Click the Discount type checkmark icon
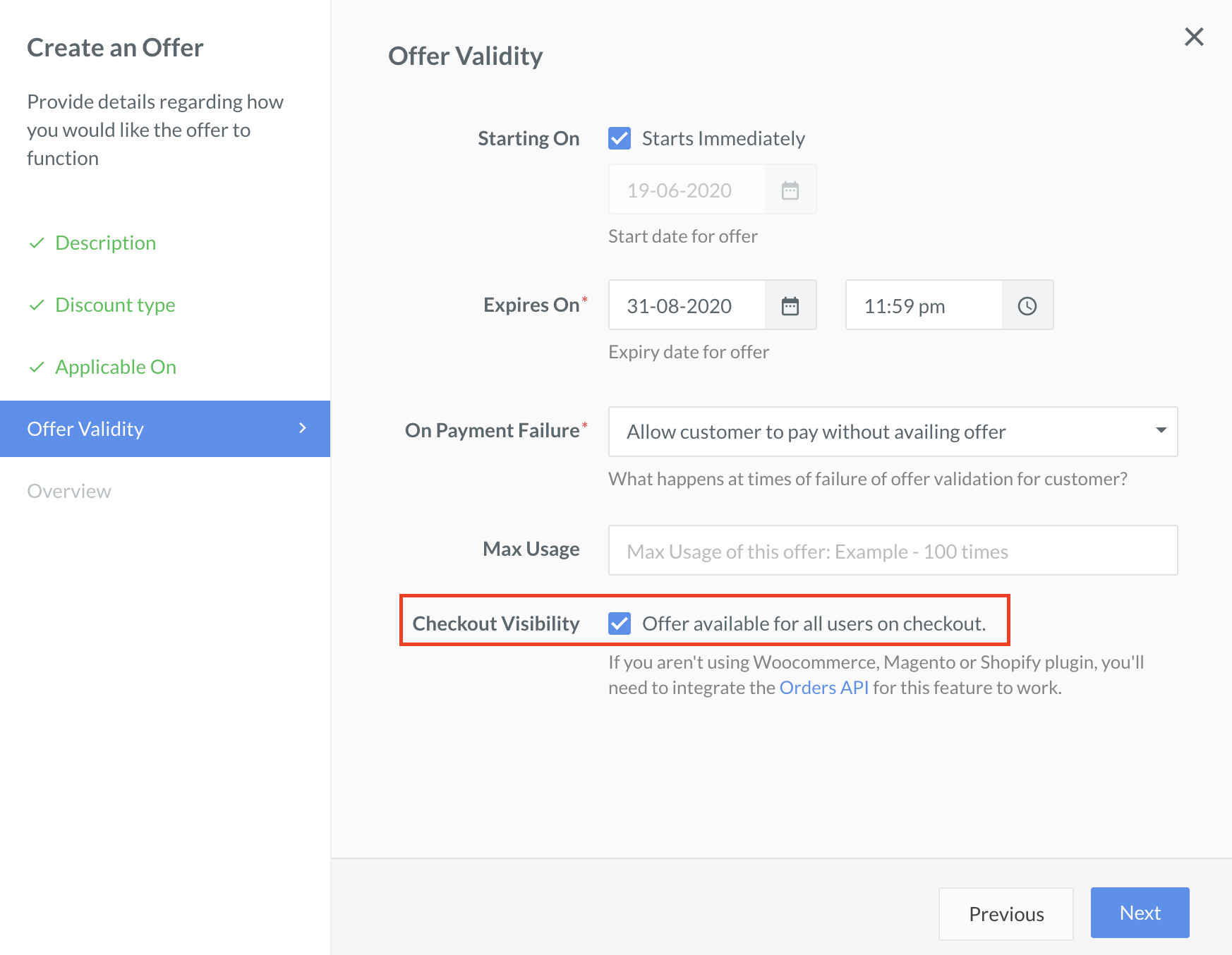The height and width of the screenshot is (955, 1232). 37,305
